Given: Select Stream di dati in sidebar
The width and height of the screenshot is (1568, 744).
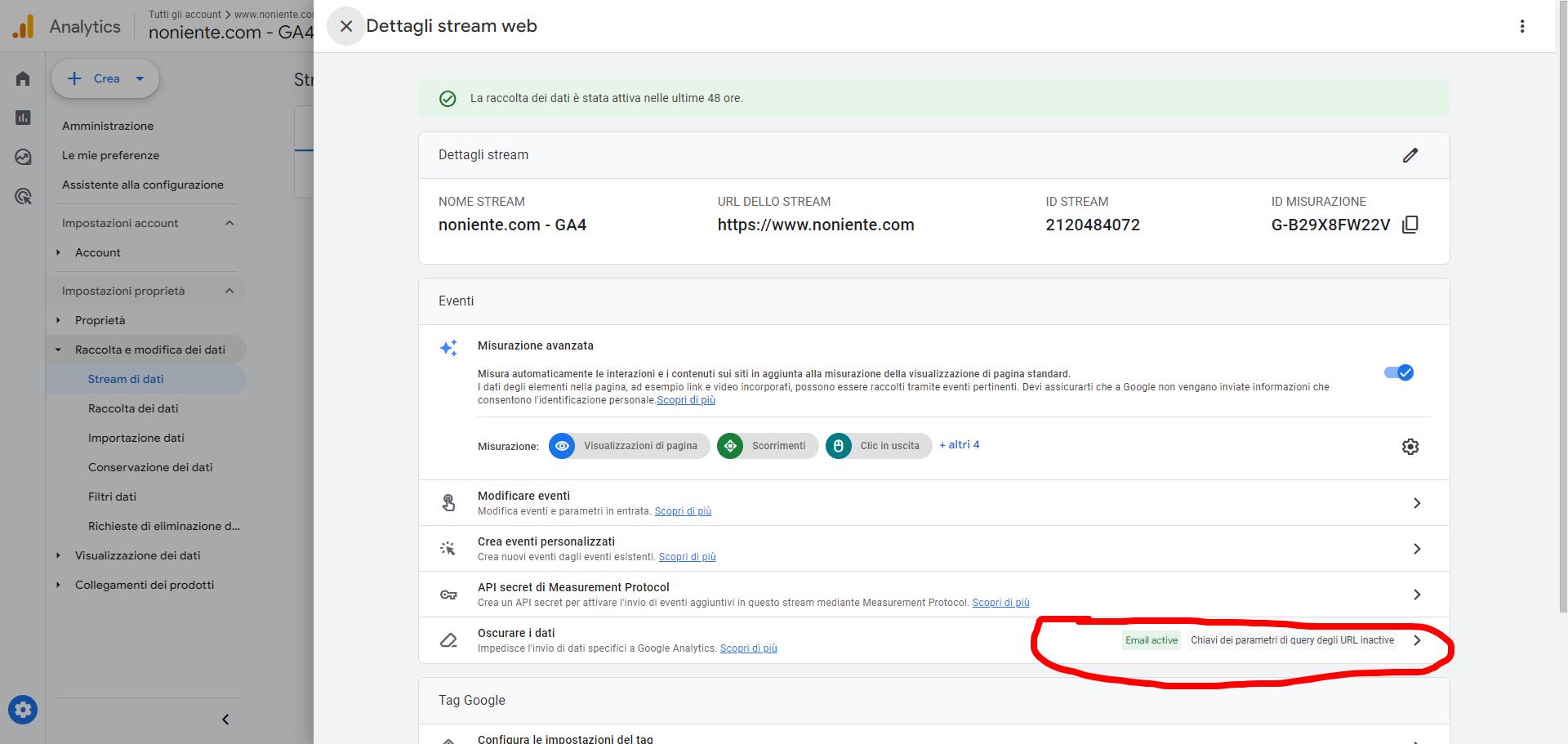Looking at the screenshot, I should click(x=126, y=379).
